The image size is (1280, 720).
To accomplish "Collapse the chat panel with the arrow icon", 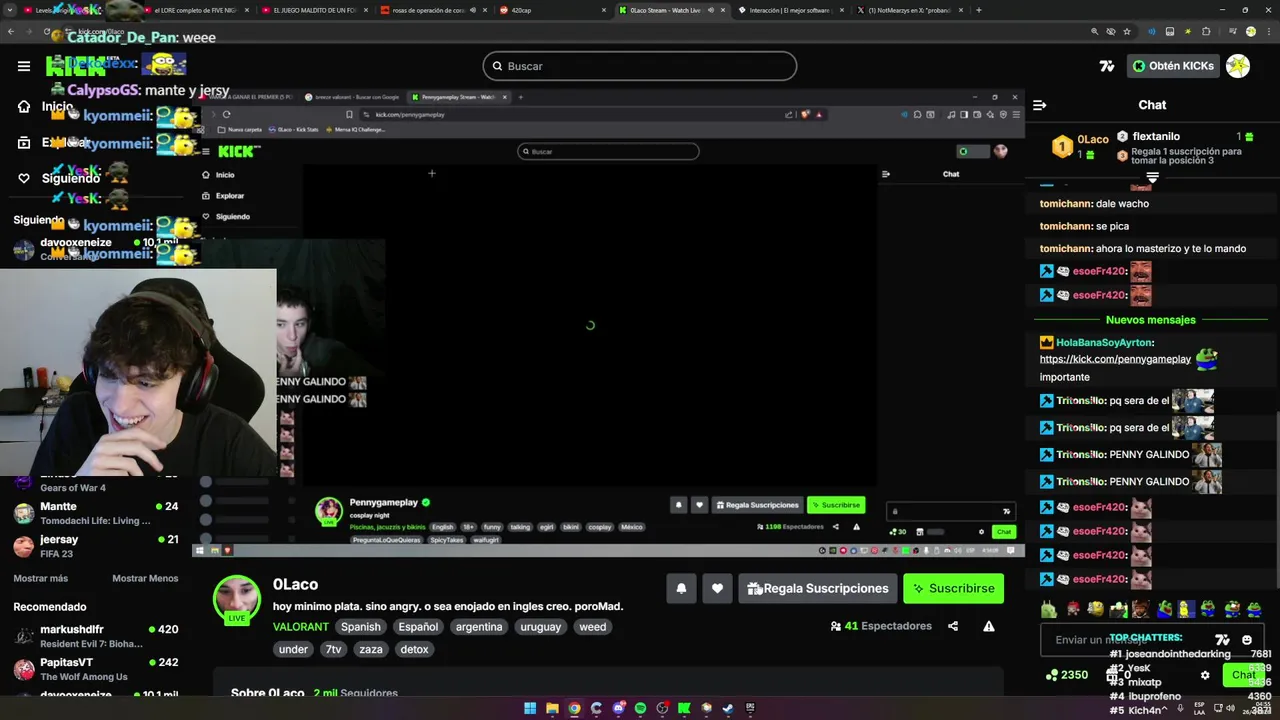I will point(1040,105).
